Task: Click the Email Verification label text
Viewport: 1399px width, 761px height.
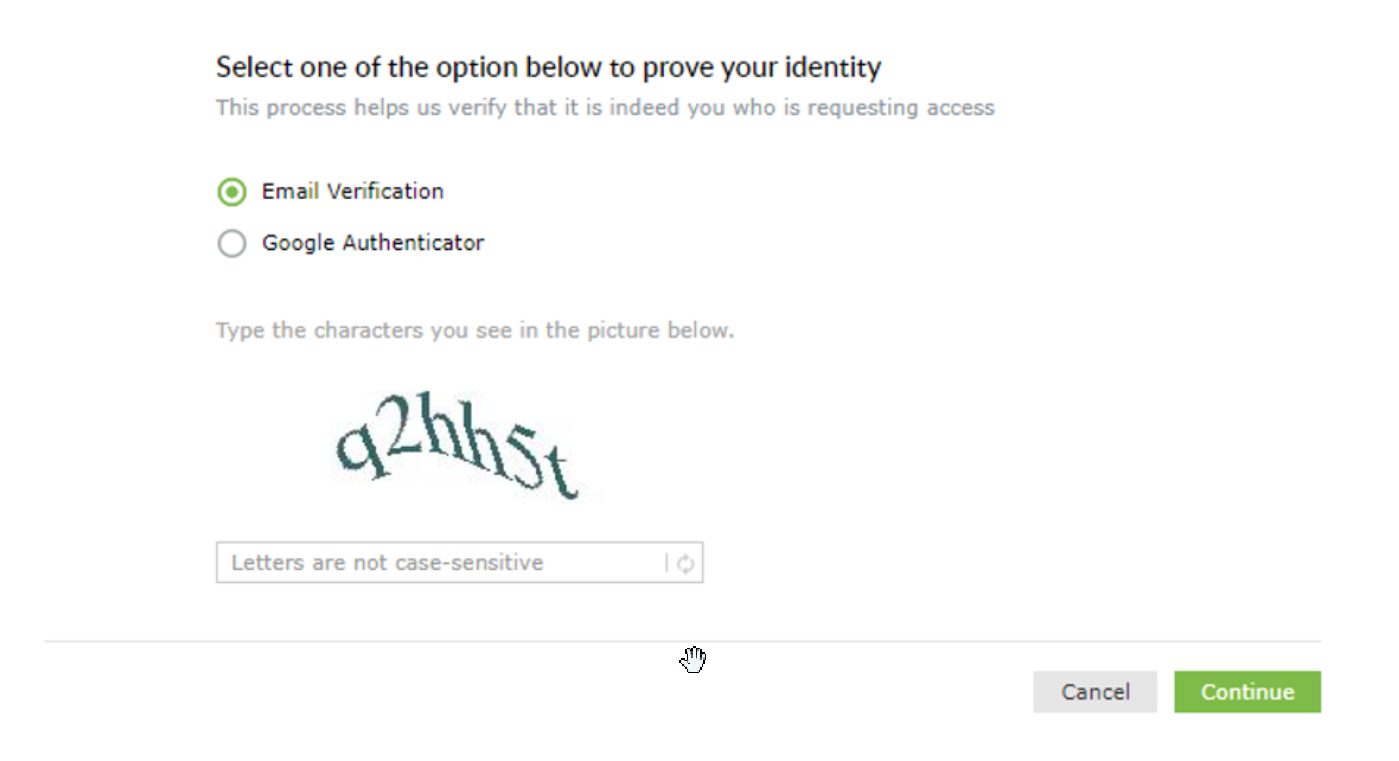Action: (352, 191)
